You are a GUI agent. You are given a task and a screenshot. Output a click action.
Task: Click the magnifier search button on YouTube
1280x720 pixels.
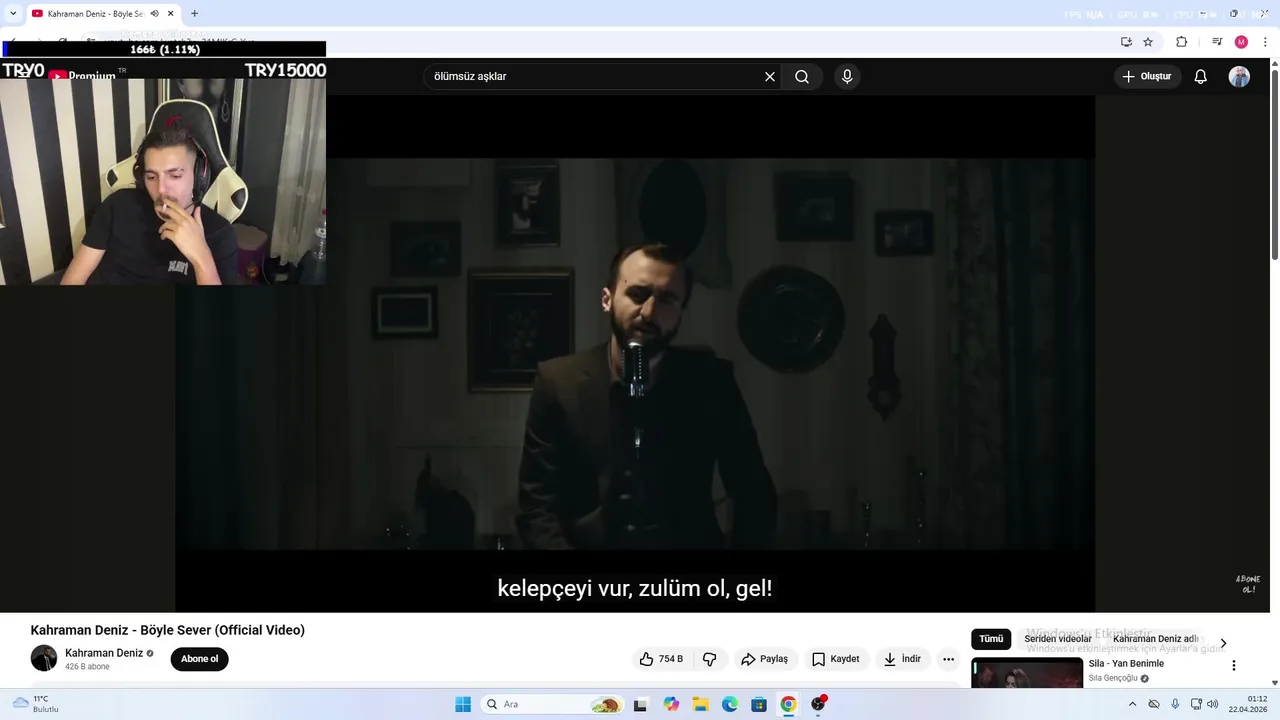click(802, 77)
